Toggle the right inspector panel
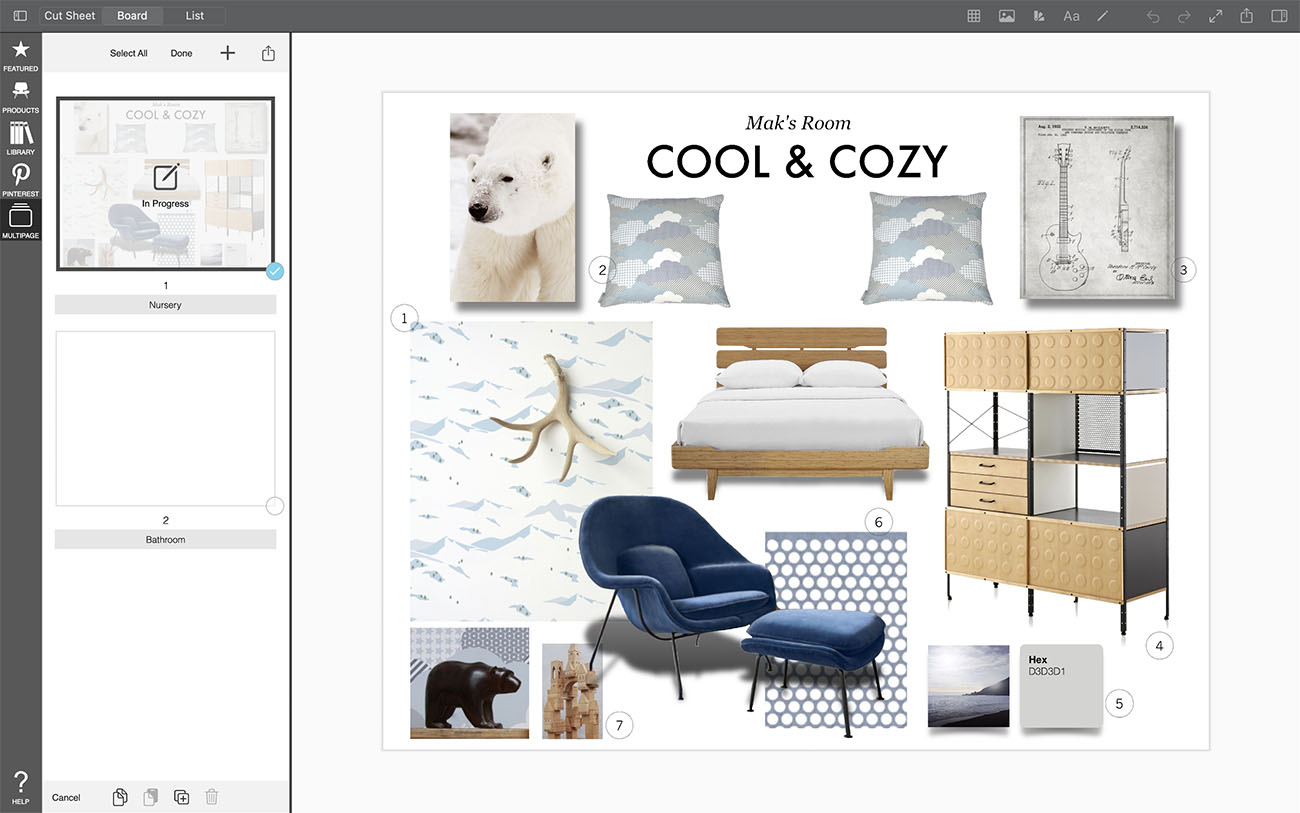1300x813 pixels. click(x=1279, y=16)
